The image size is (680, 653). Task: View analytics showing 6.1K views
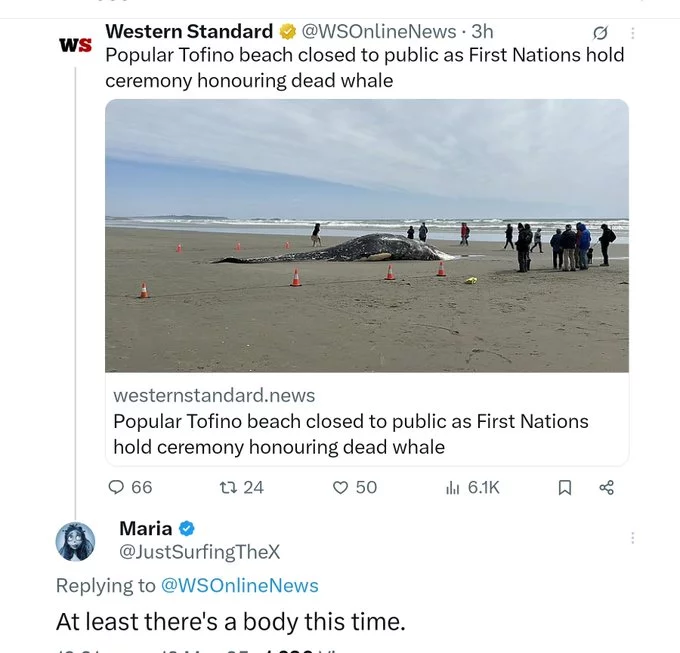[x=473, y=488]
